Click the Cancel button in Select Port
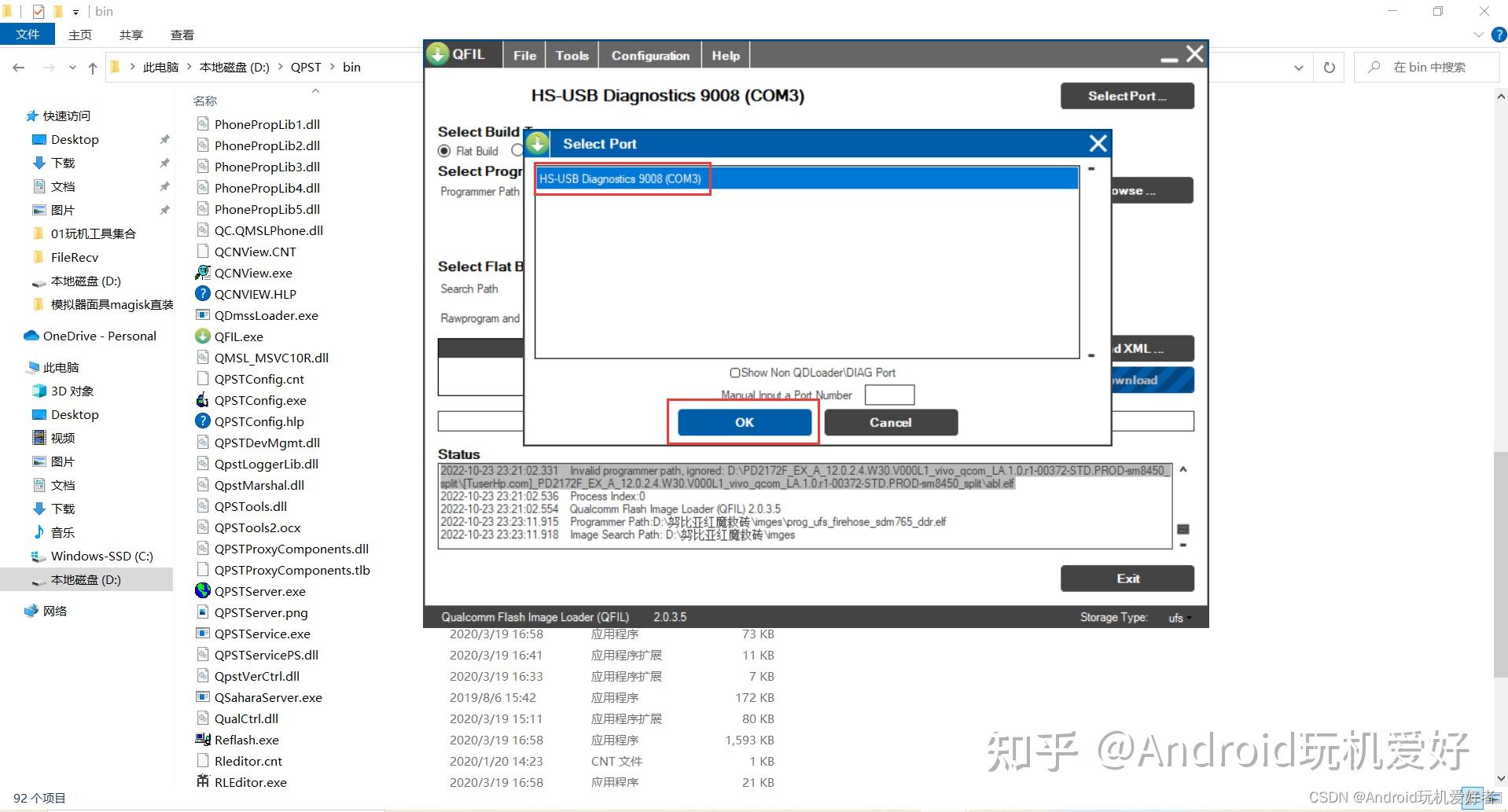 click(x=891, y=422)
